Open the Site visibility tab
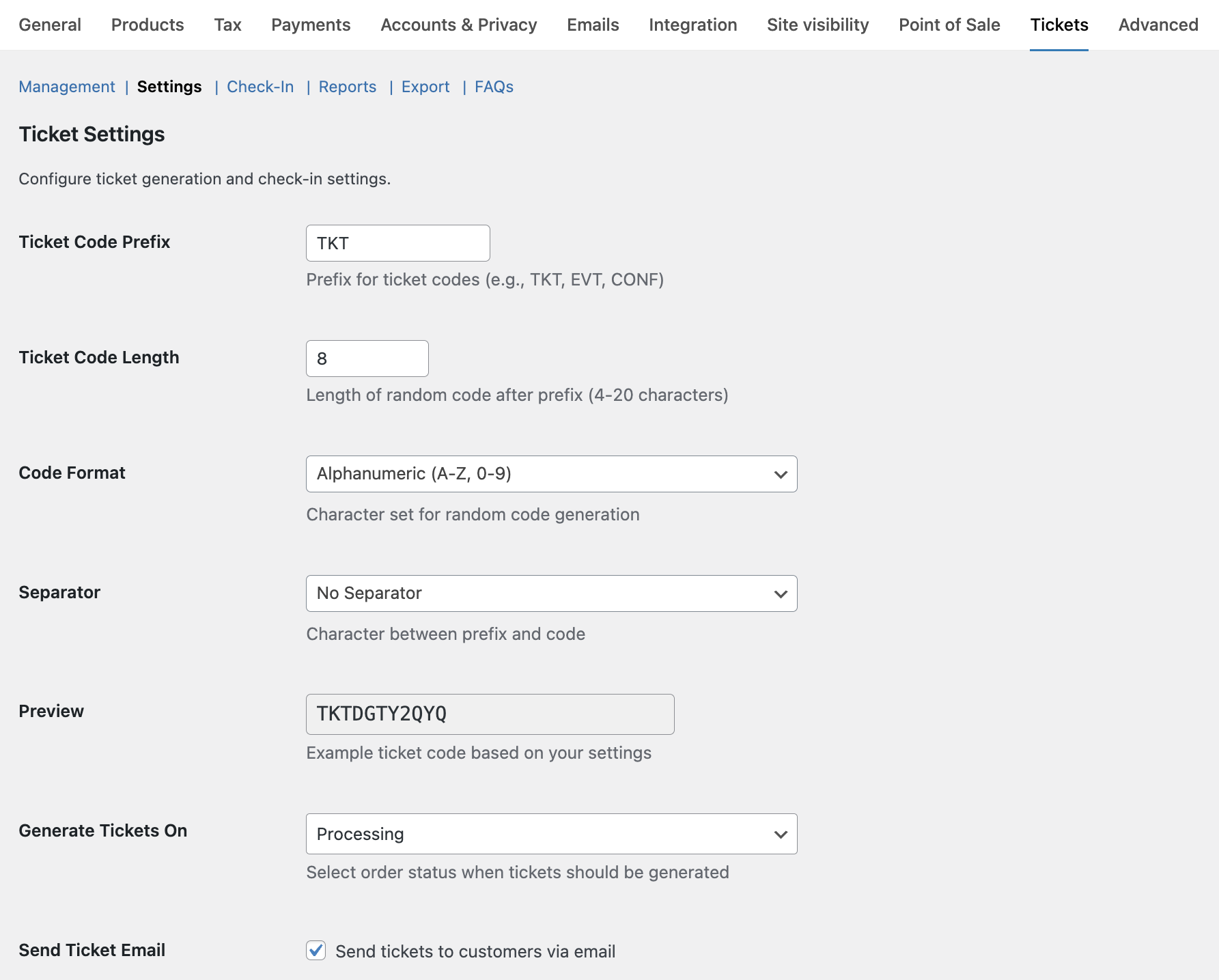 [817, 25]
